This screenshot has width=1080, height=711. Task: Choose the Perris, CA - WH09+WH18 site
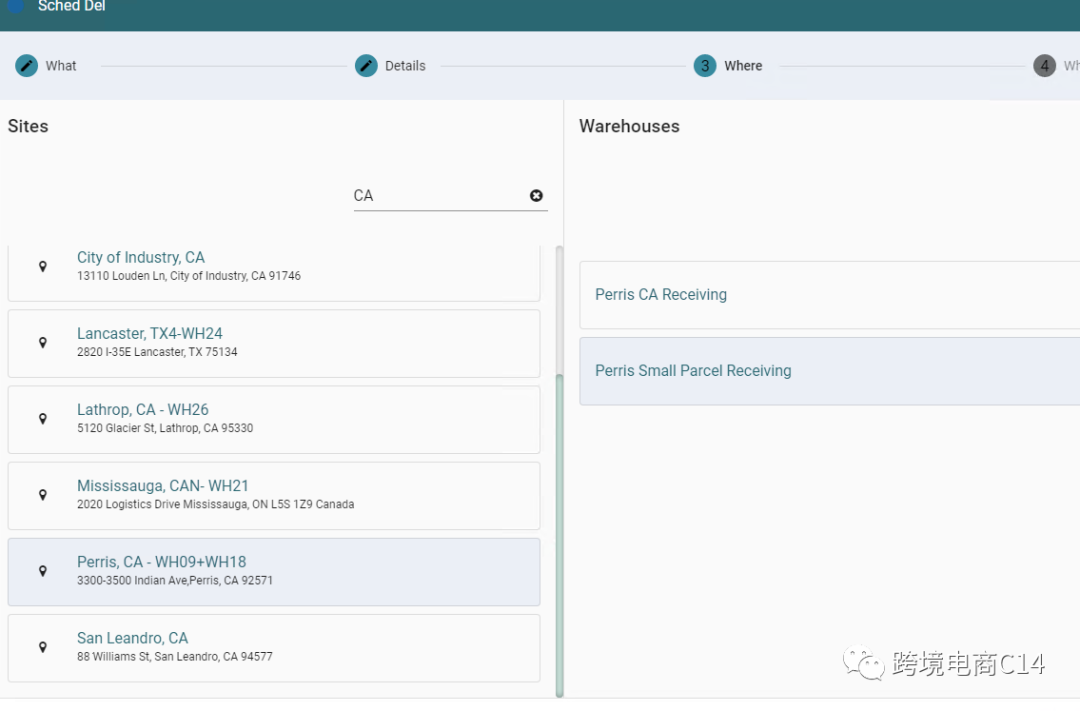point(161,562)
